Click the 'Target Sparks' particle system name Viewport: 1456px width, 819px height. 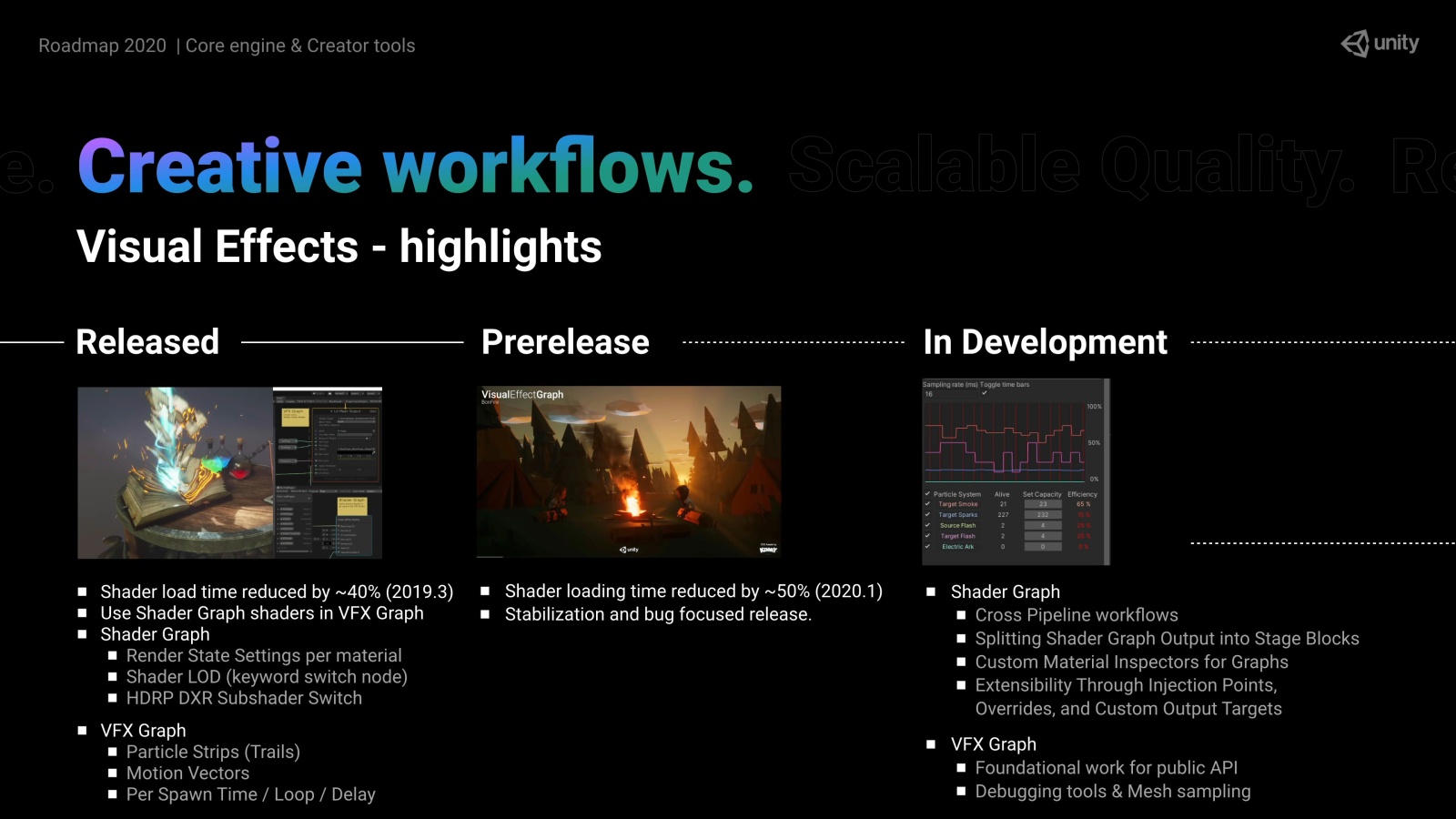[x=958, y=515]
